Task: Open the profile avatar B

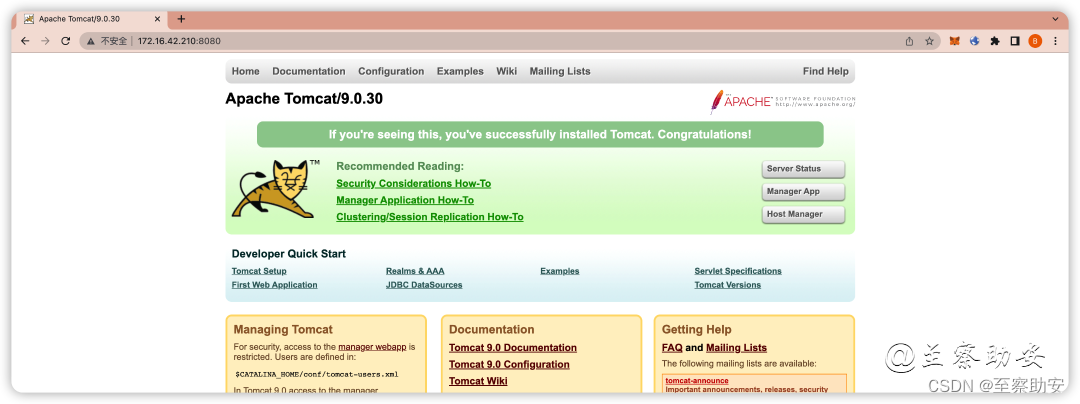Action: tap(1035, 41)
